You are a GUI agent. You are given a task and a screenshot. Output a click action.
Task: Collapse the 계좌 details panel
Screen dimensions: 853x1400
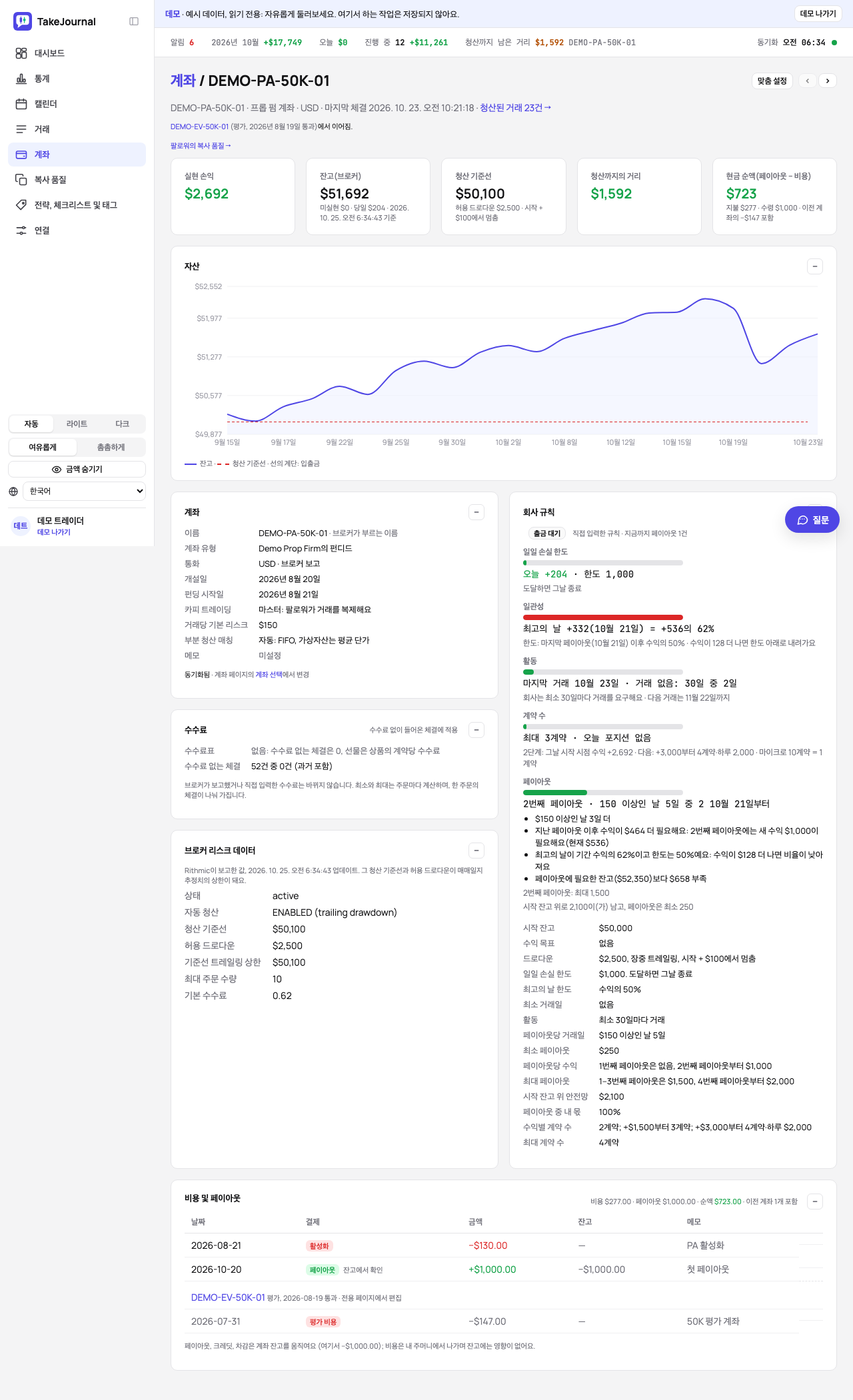coord(476,512)
